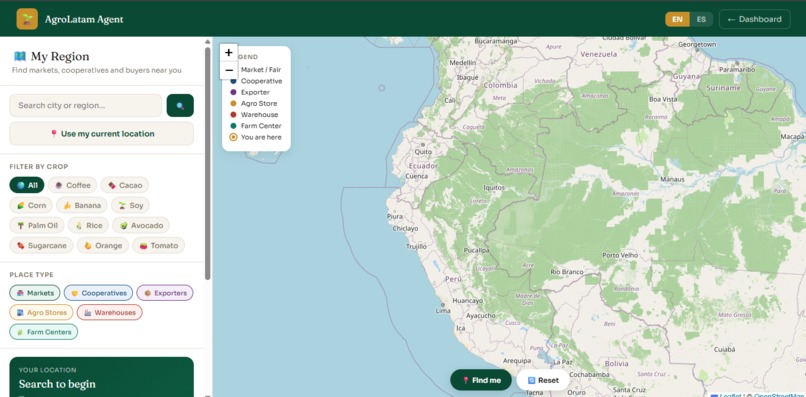This screenshot has height=397, width=806.
Task: Toggle Agro Stores place type
Action: coord(41,312)
